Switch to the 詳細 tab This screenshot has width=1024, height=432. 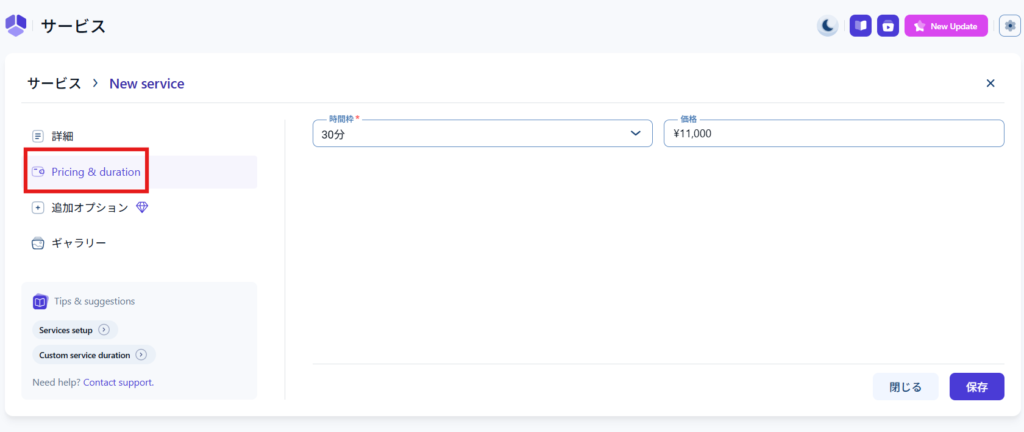pyautogui.click(x=62, y=136)
